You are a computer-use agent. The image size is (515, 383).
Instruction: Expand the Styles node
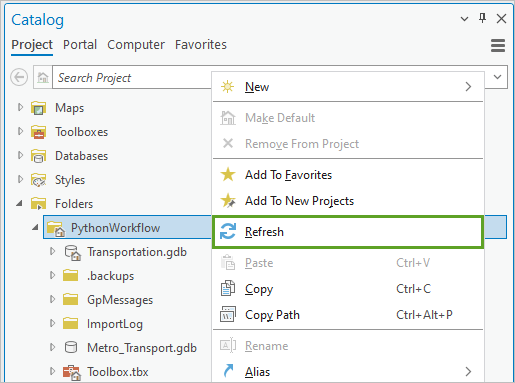pos(20,179)
